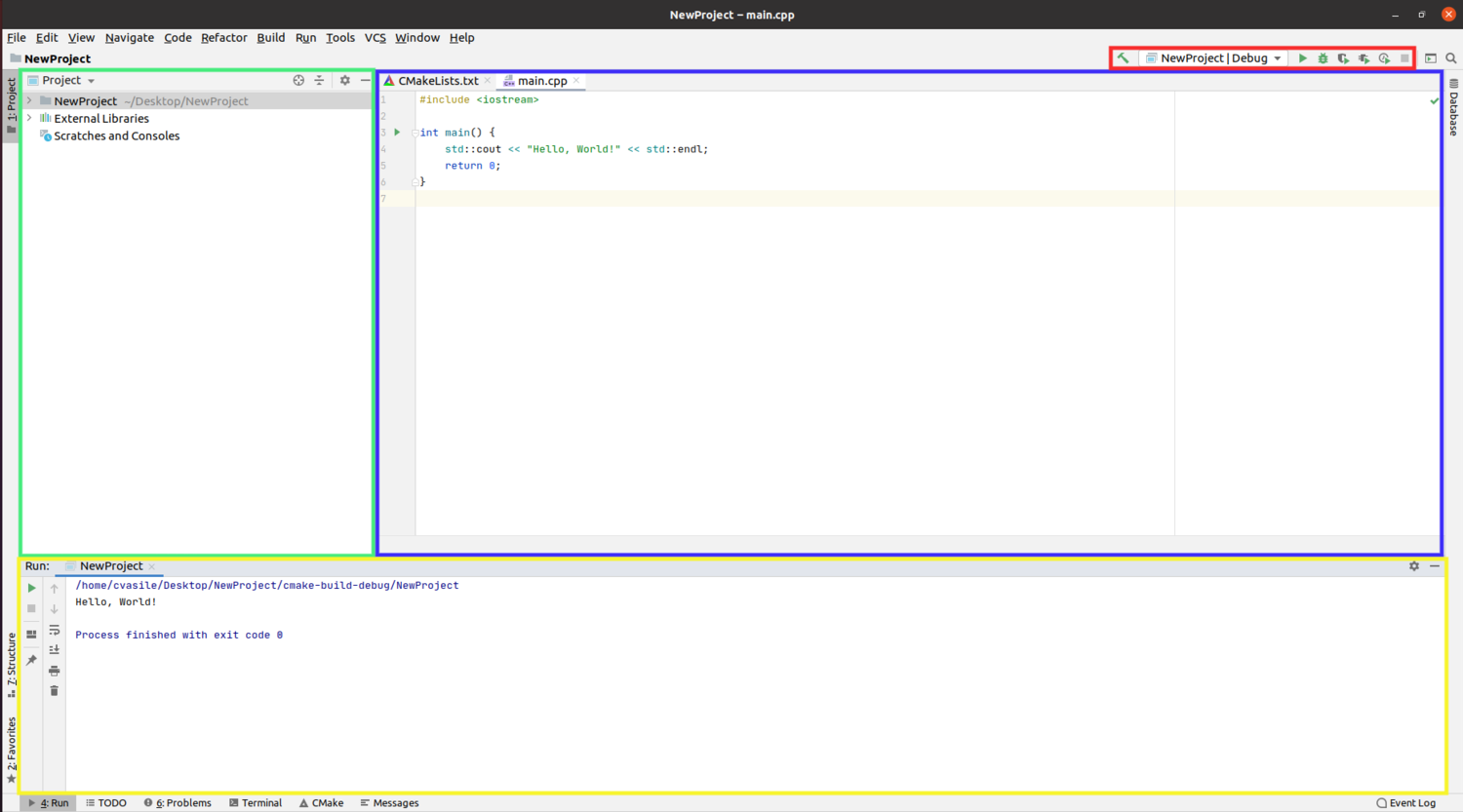Click the printer icon in Run panel
The width and height of the screenshot is (1463, 812).
[x=54, y=671]
